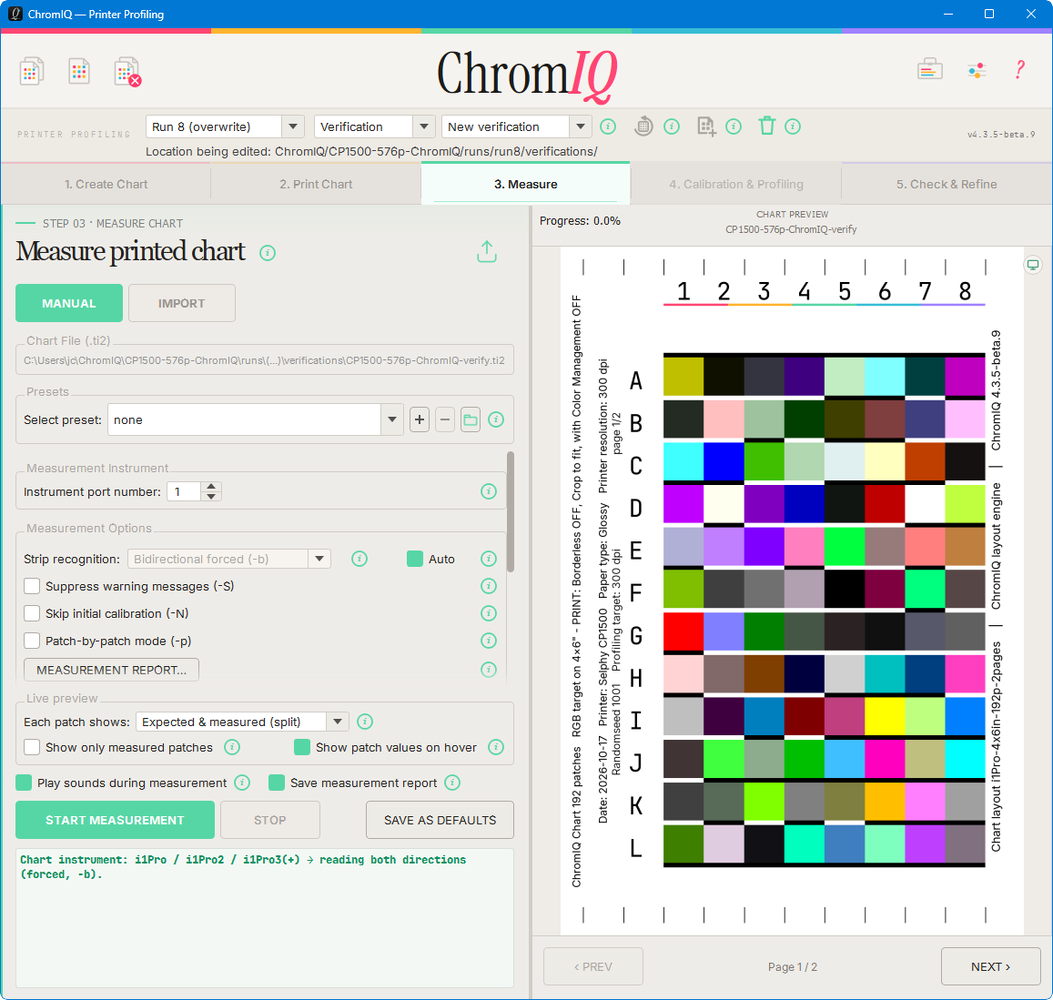Click the red patch G1 in chart
The height and width of the screenshot is (1000, 1053).
click(x=683, y=631)
